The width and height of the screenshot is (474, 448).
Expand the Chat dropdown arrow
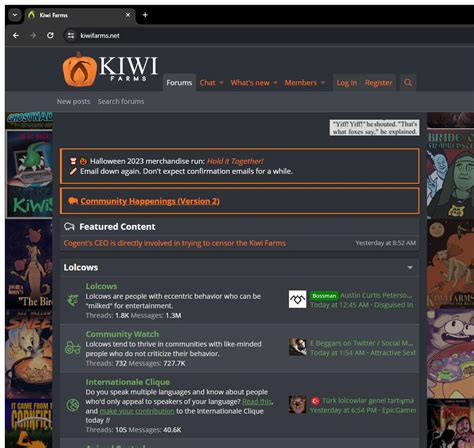pos(221,83)
